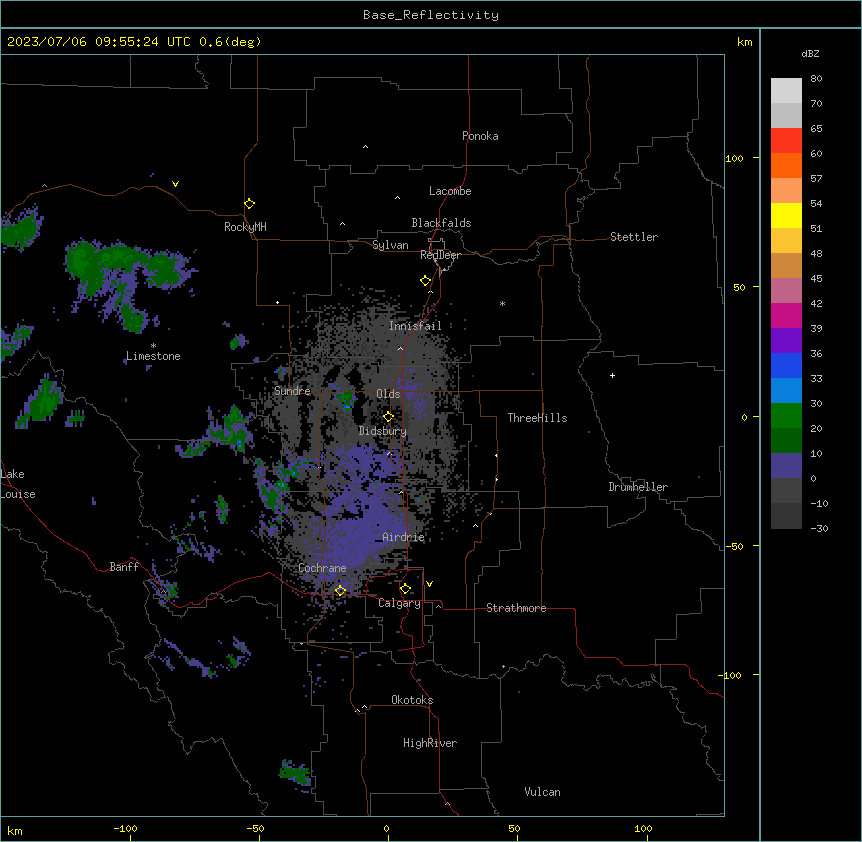
Task: Click the yellow diamond marker below Cochrane
Action: pos(340,590)
